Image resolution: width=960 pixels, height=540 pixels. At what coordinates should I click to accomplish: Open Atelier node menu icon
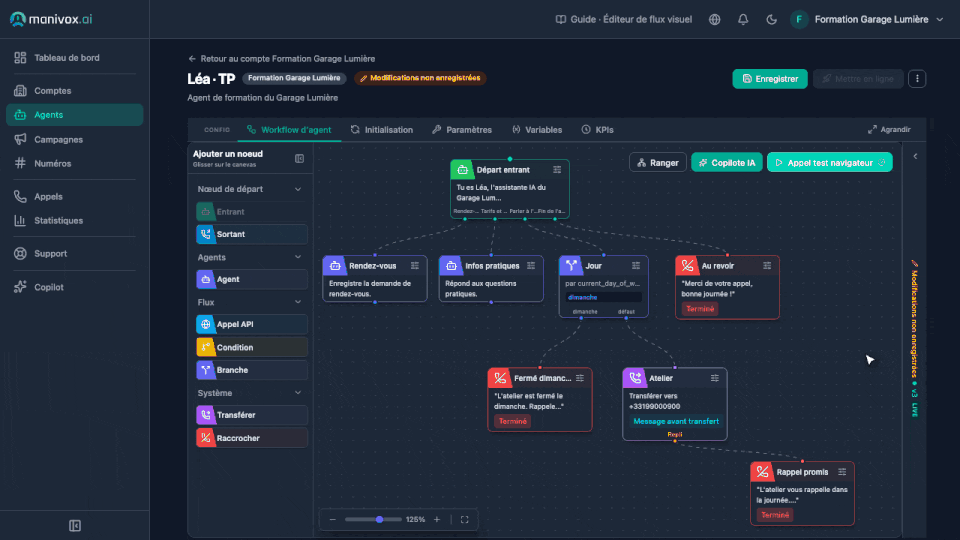714,378
